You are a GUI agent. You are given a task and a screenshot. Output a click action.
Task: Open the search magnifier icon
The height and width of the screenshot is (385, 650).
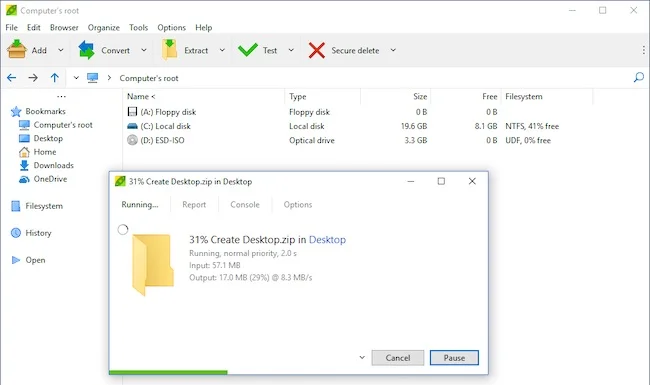coord(639,77)
